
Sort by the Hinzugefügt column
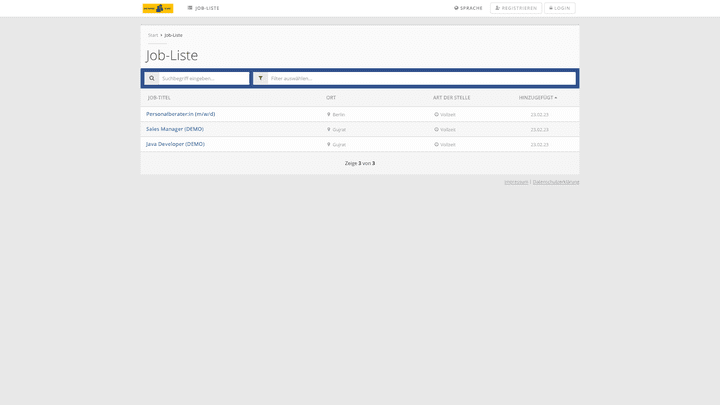point(537,98)
